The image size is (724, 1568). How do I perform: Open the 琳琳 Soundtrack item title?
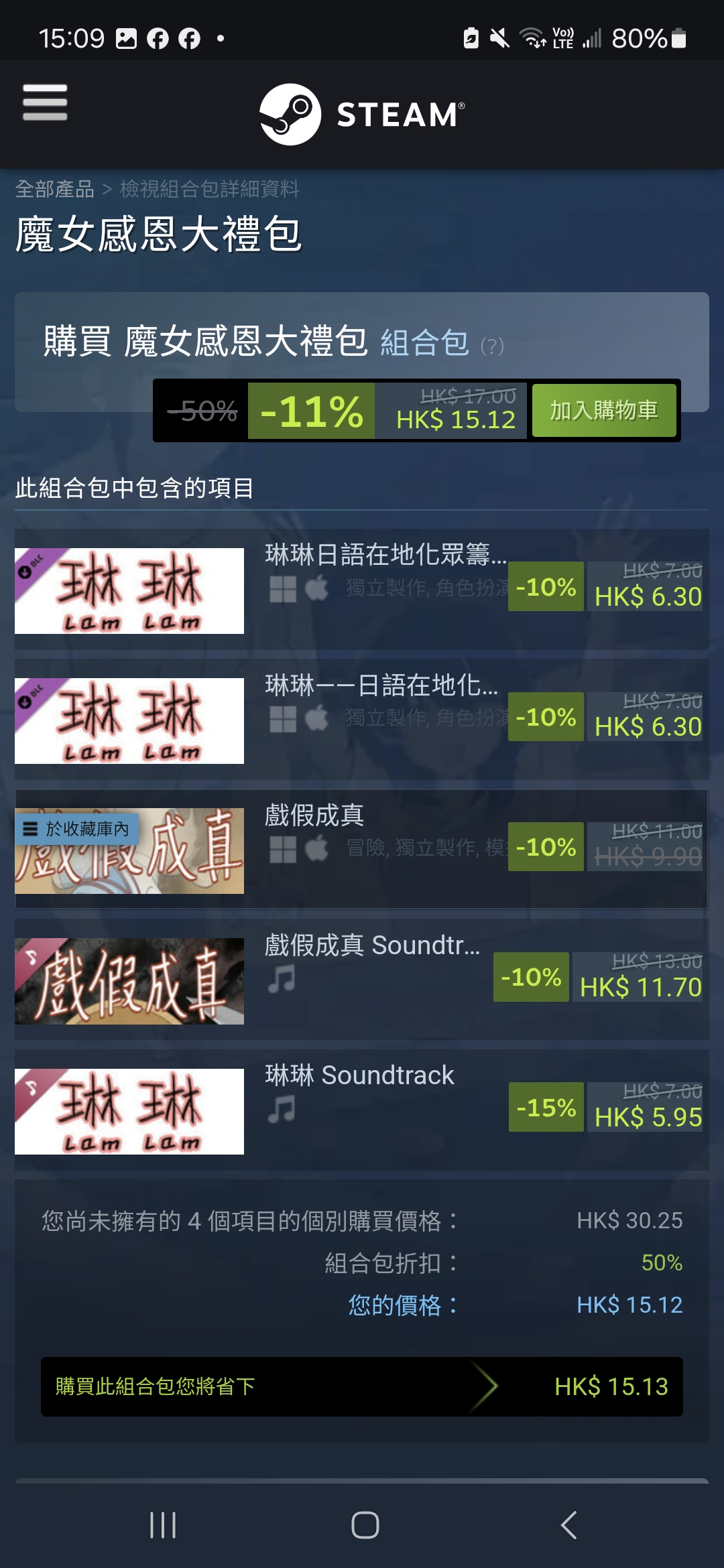click(x=359, y=1075)
